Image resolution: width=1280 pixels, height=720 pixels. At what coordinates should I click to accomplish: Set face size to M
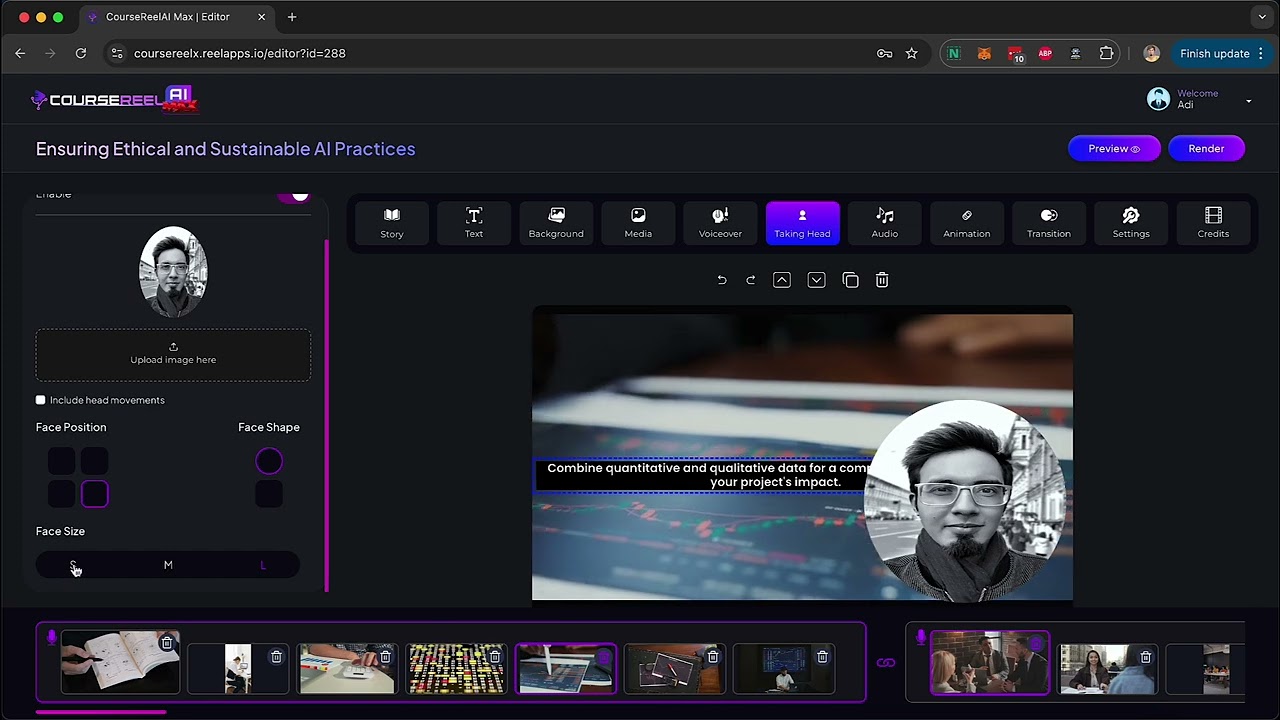click(168, 565)
